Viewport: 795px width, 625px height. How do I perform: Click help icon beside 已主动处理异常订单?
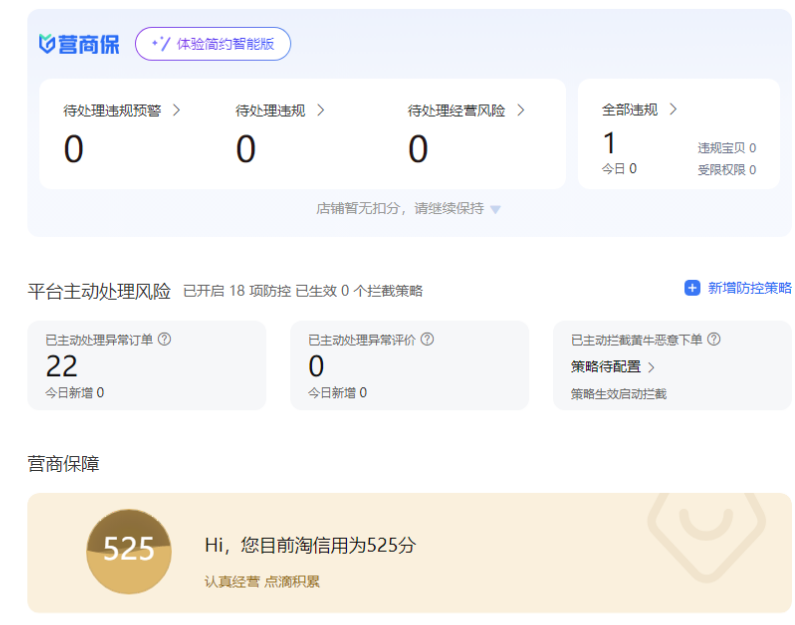(x=164, y=339)
